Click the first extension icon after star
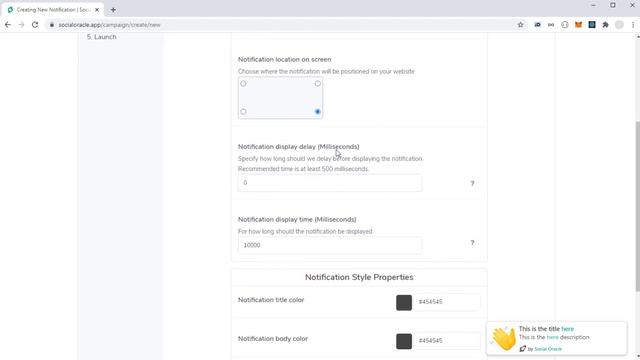Image resolution: width=640 pixels, height=360 pixels. pyautogui.click(x=537, y=25)
